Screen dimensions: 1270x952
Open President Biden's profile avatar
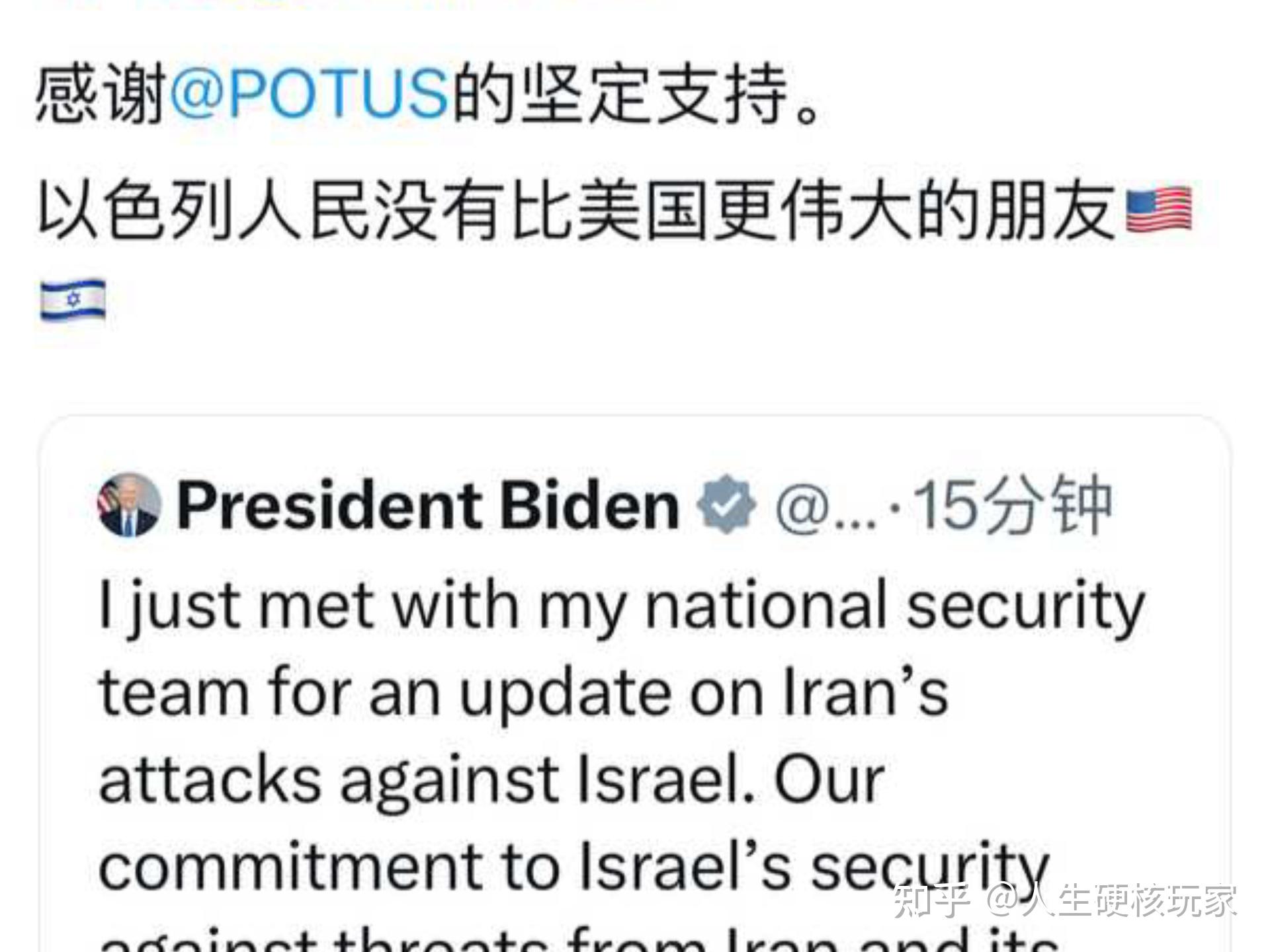coord(129,505)
